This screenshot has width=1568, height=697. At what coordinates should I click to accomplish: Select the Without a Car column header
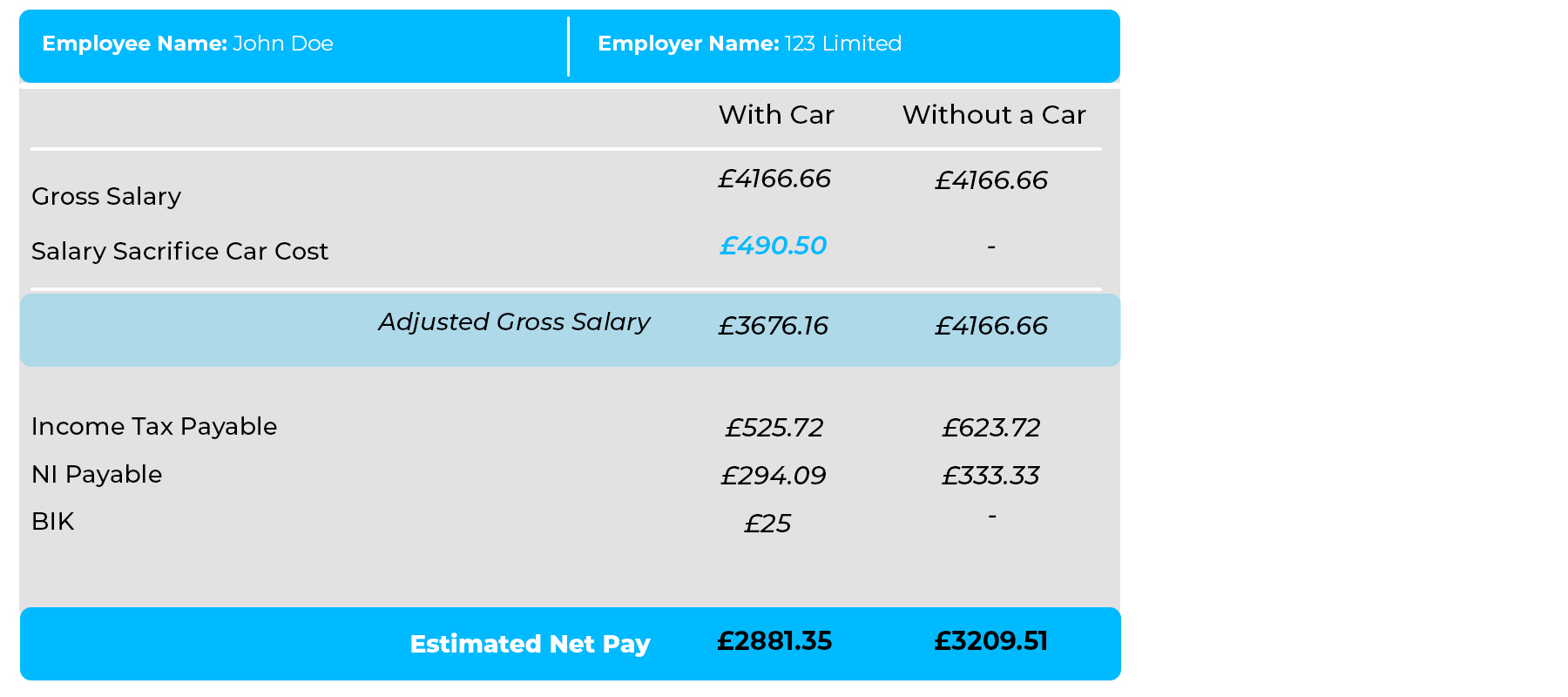994,115
